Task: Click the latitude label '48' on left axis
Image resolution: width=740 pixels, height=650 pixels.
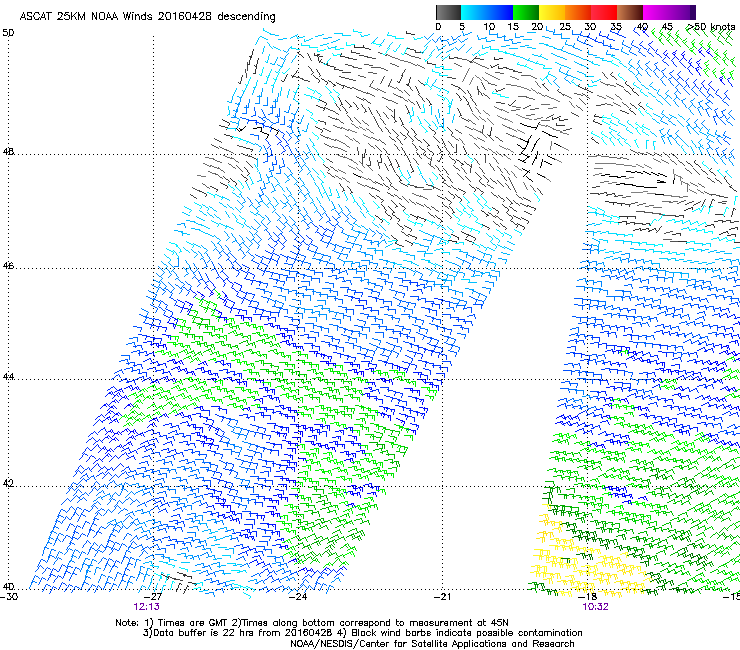Action: click(8, 152)
